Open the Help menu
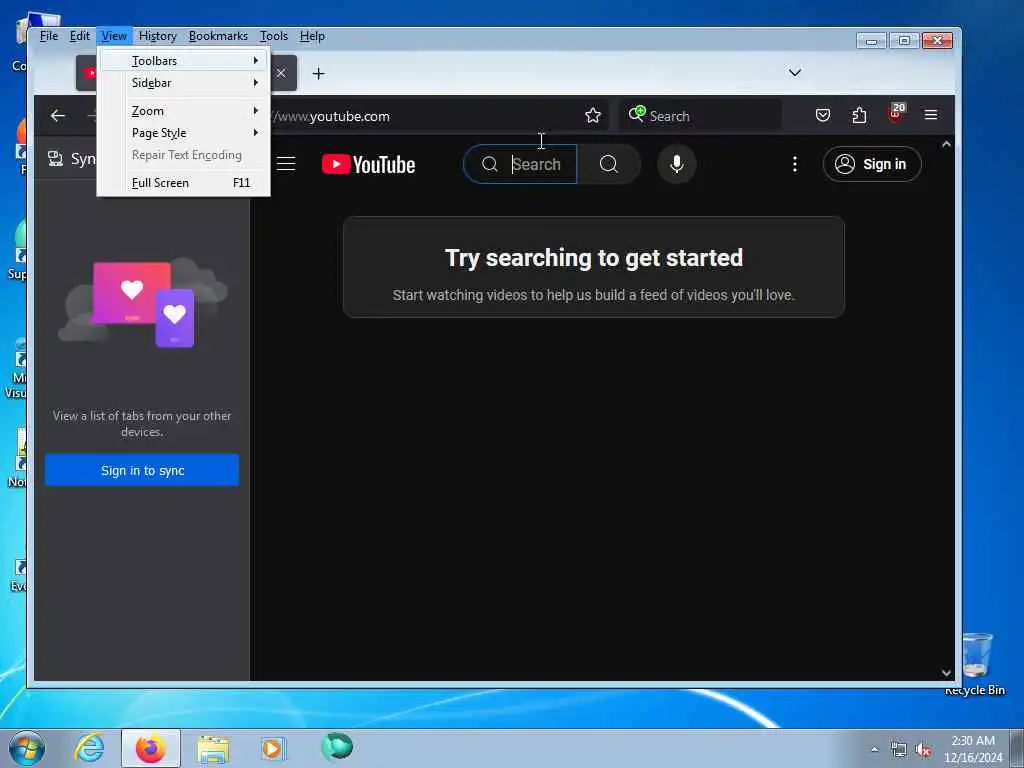 tap(312, 36)
